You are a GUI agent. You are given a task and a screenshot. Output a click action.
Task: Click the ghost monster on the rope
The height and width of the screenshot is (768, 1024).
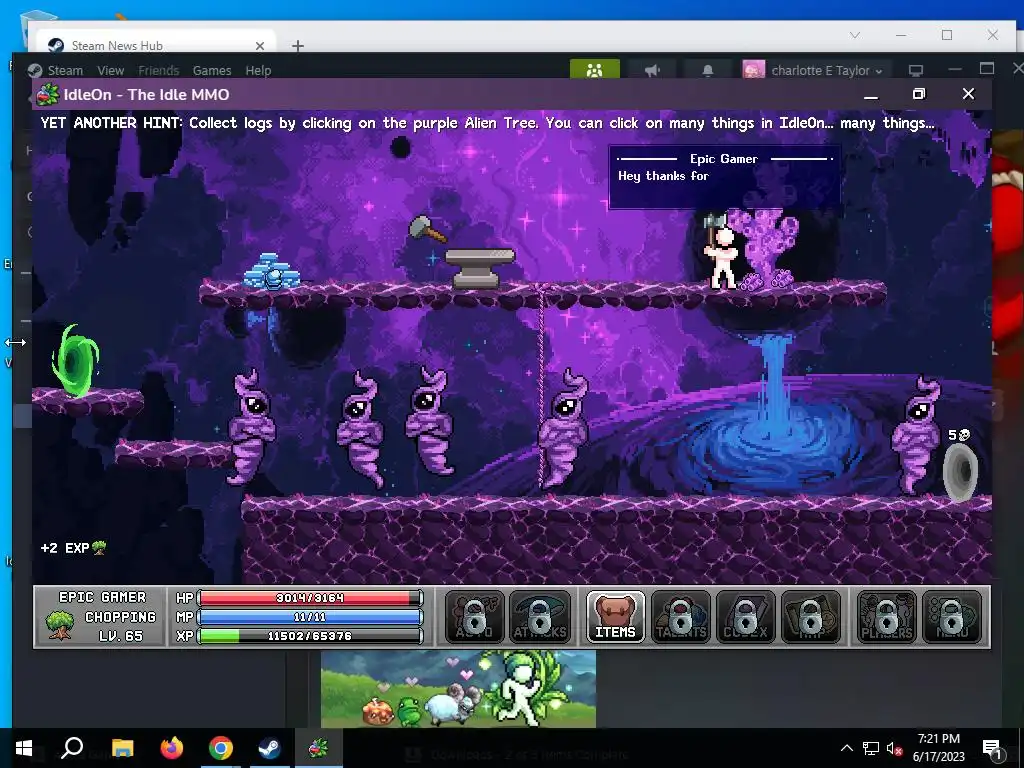(564, 428)
